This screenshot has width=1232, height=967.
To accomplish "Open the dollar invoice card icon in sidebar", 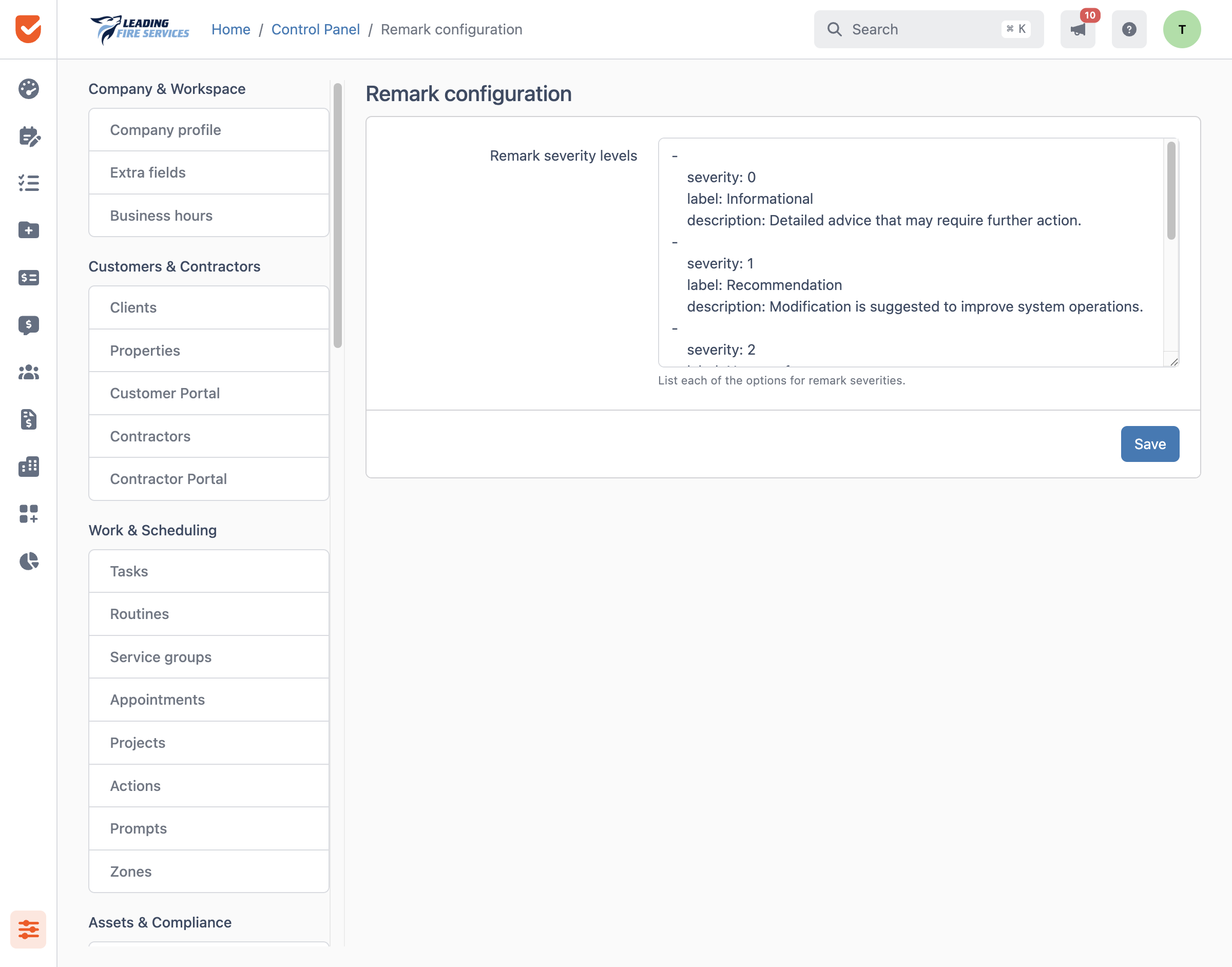I will click(x=28, y=277).
